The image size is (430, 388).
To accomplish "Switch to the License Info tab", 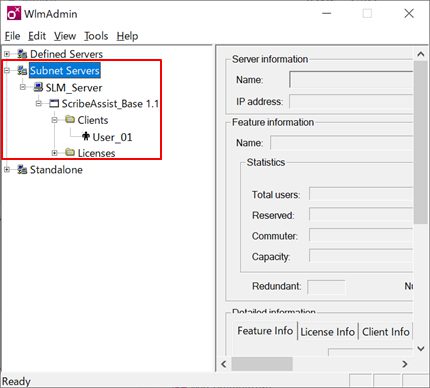I will [x=328, y=332].
